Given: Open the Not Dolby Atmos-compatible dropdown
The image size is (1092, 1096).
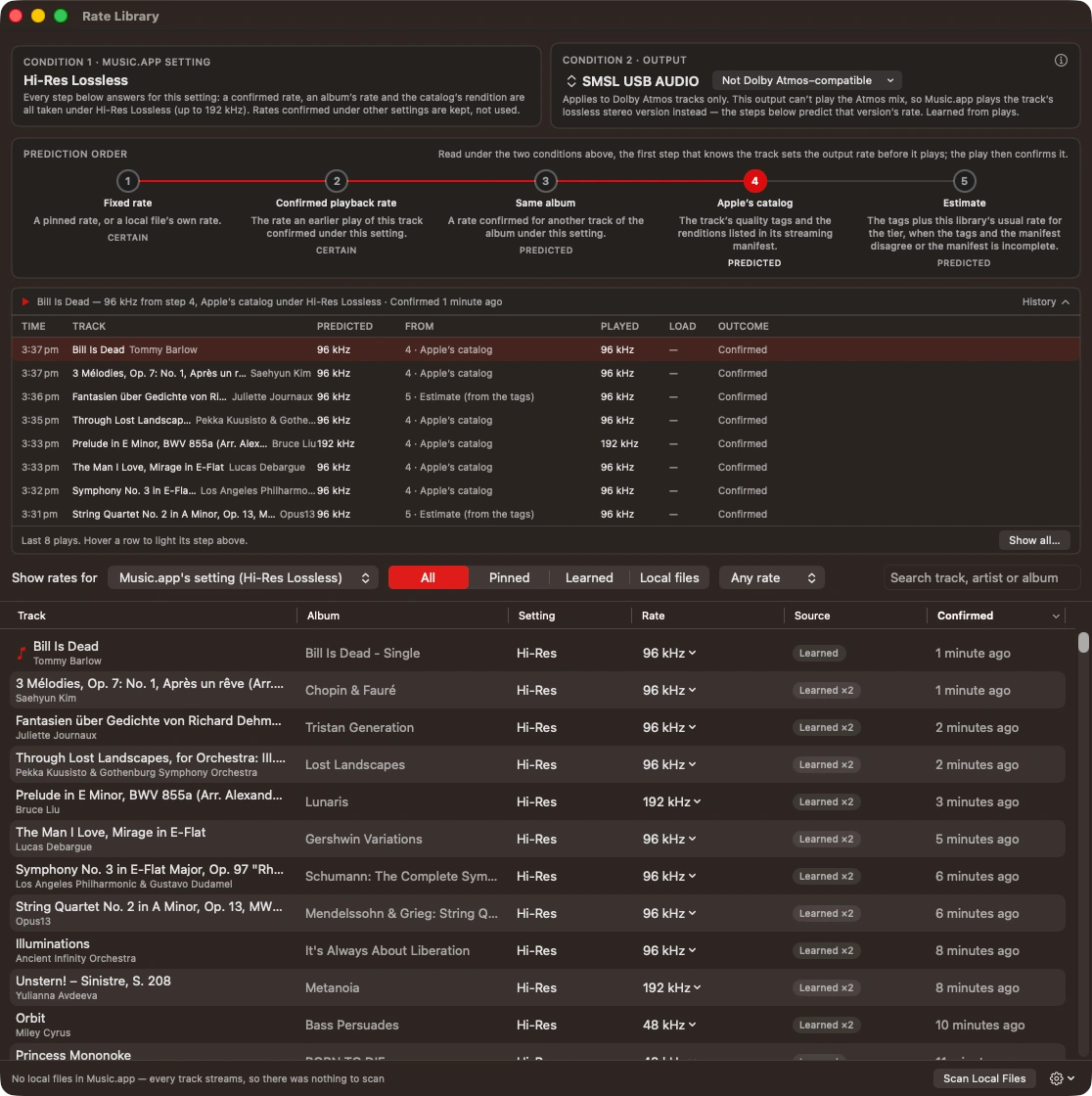Looking at the screenshot, I should (806, 80).
